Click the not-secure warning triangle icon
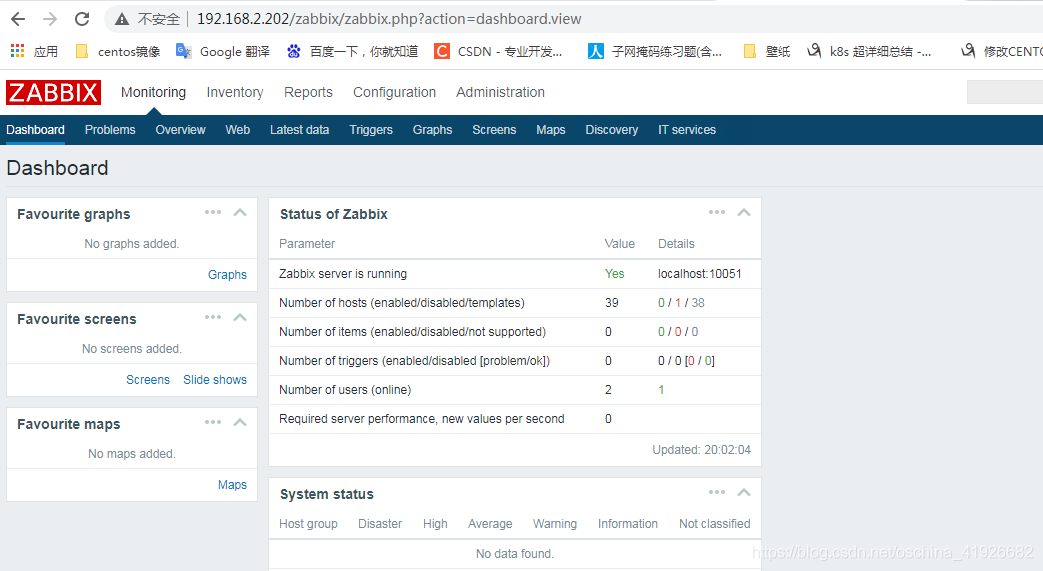This screenshot has height=571, width=1043. pos(122,19)
